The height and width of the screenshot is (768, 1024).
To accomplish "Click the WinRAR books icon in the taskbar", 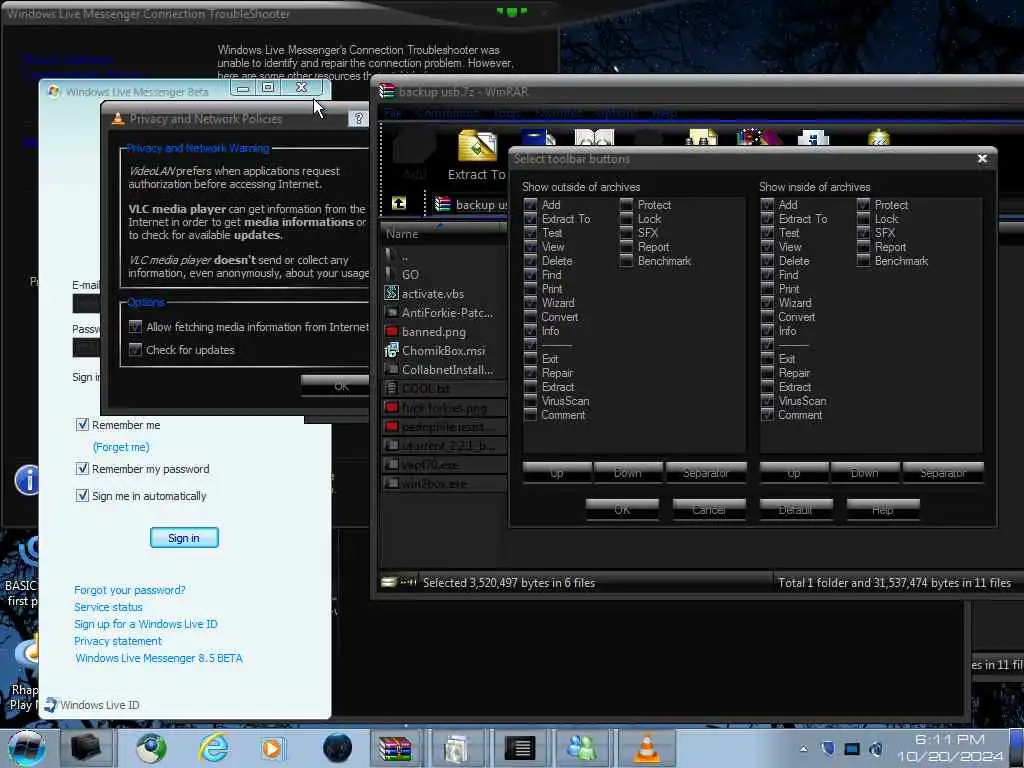I will pyautogui.click(x=395, y=748).
